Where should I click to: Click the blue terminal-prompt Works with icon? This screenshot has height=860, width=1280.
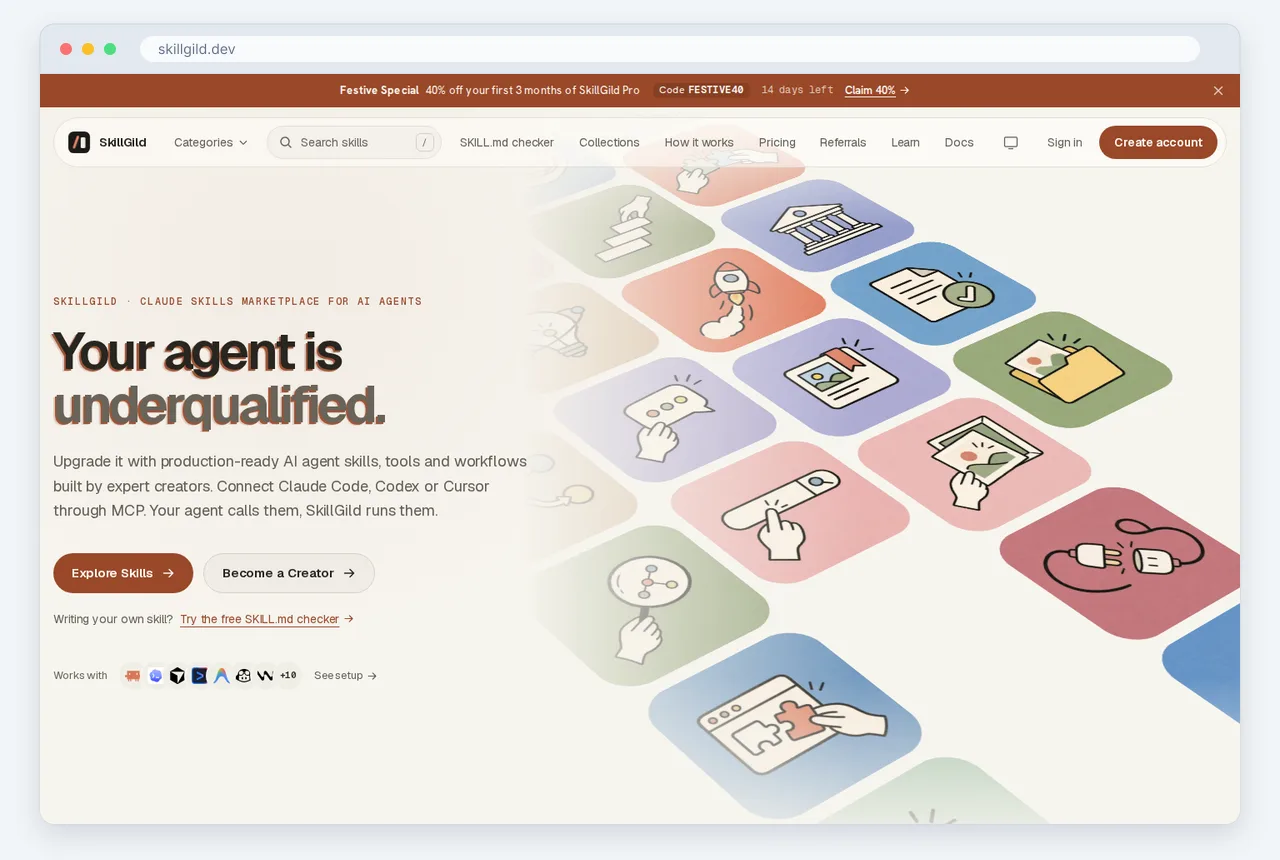[155, 676]
